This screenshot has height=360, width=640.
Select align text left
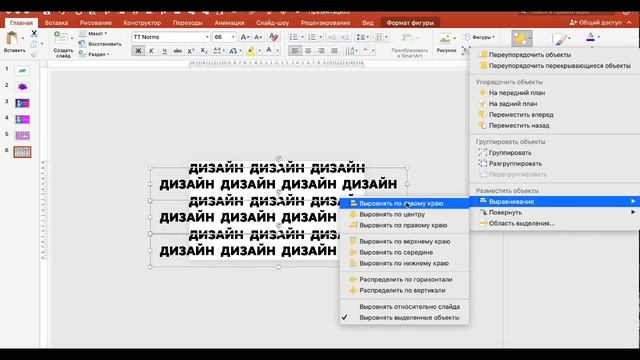click(295, 51)
